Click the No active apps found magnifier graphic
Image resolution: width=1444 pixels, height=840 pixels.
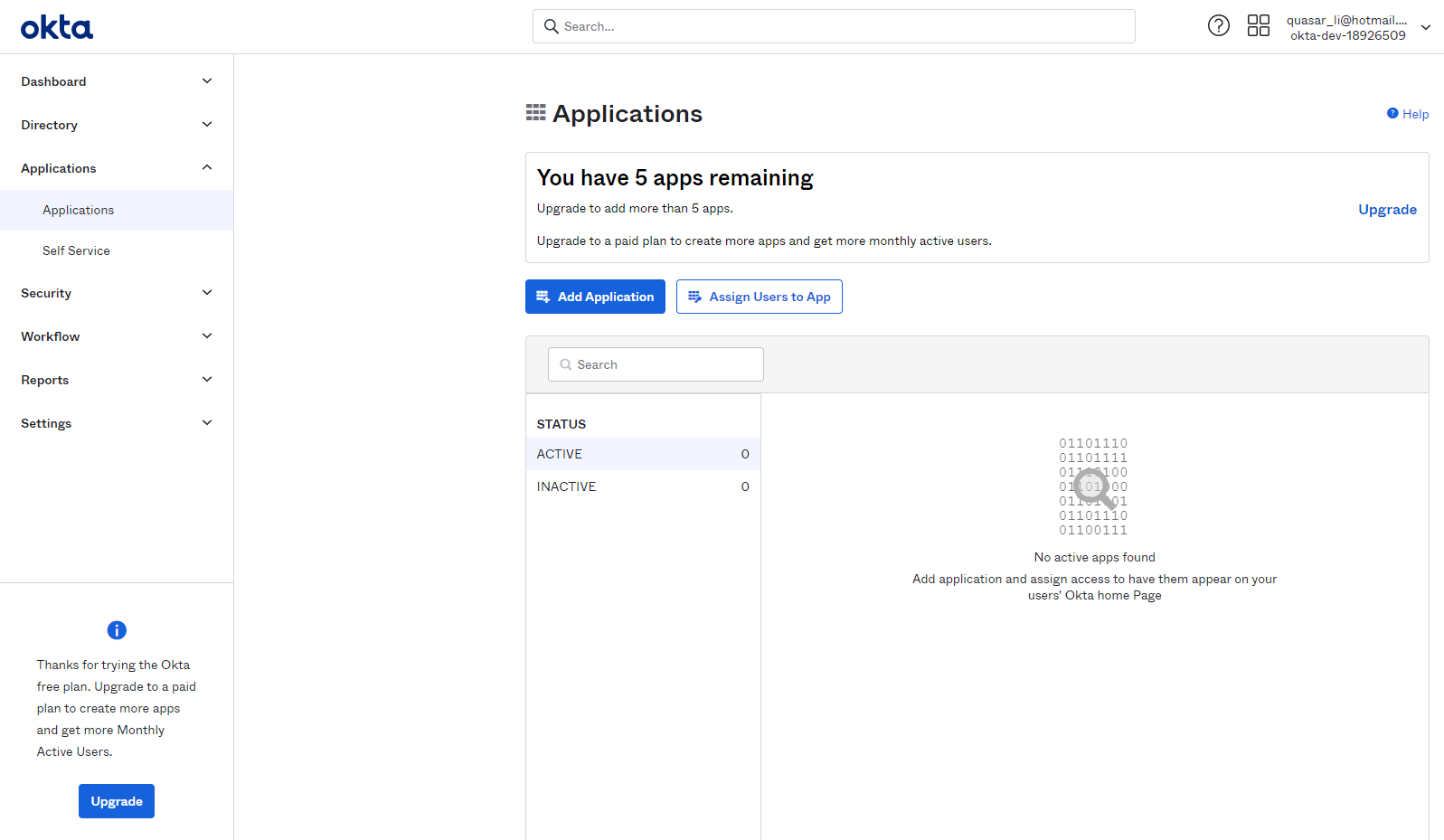click(1094, 488)
